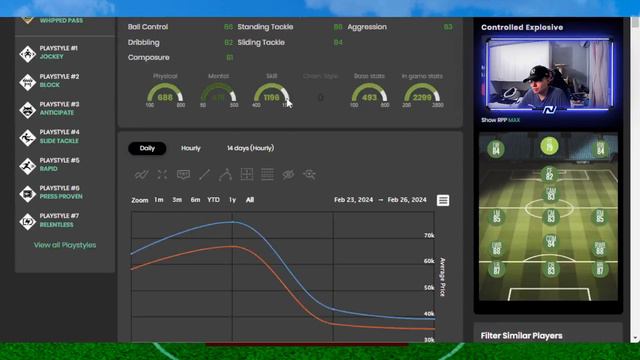Select the LWB 88 position on pitch
Screen dimensions: 640x360
(496, 248)
